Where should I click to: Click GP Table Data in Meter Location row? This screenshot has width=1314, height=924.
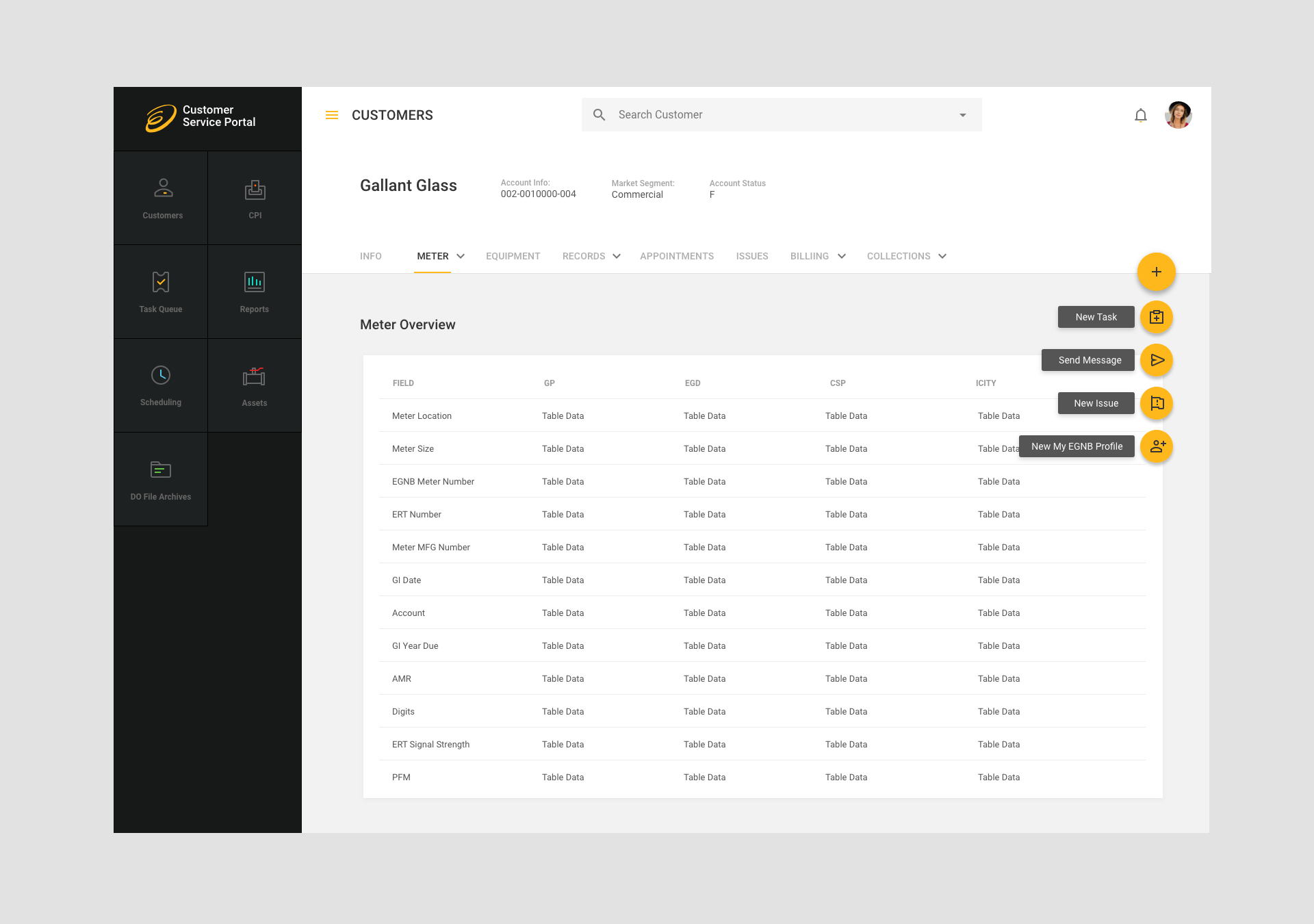tap(563, 416)
